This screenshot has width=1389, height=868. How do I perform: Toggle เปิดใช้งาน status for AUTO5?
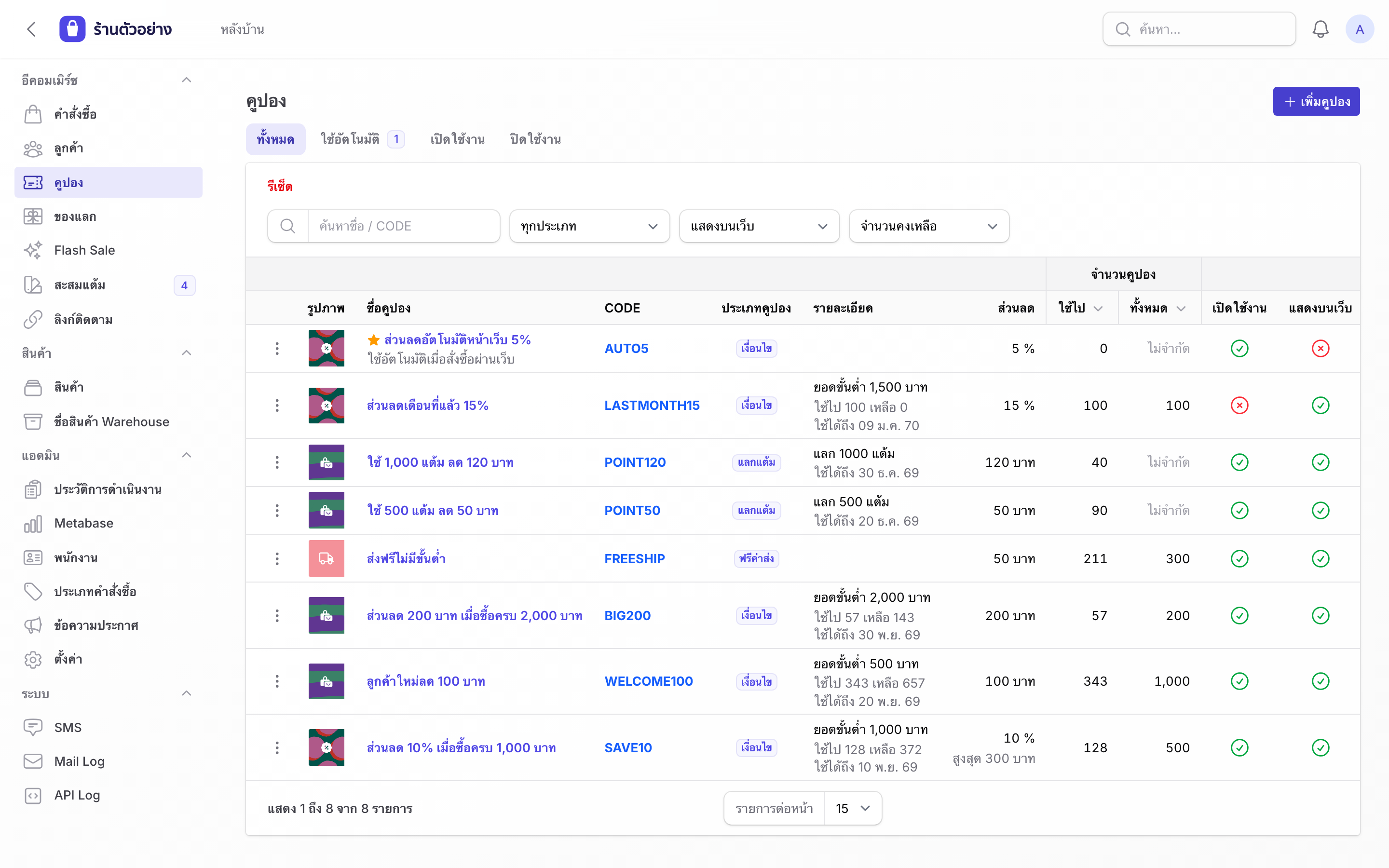(x=1239, y=349)
